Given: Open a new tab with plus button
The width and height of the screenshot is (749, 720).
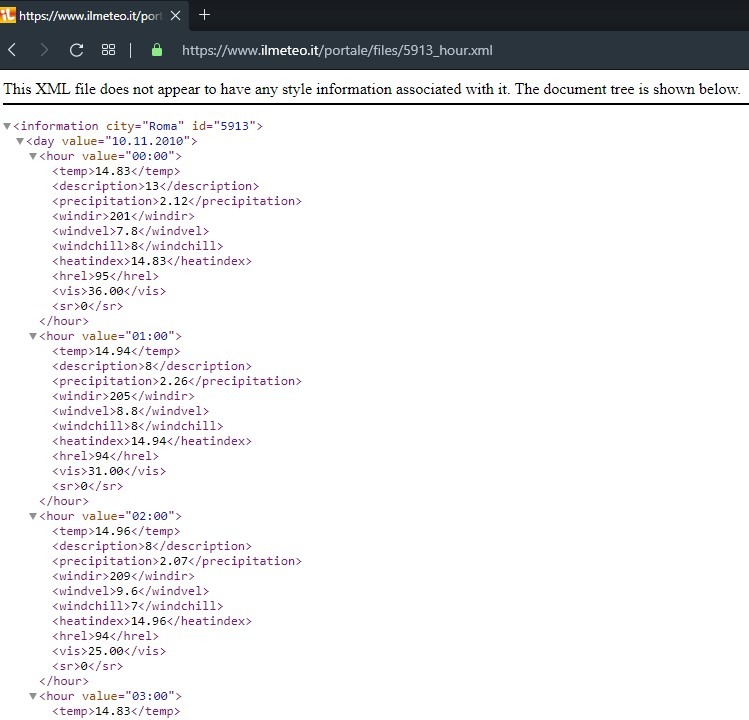Looking at the screenshot, I should click(204, 15).
